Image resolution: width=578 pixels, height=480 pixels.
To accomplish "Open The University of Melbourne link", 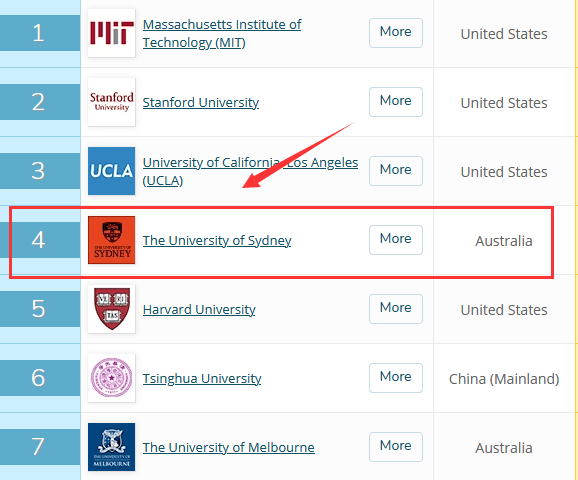I will click(229, 447).
